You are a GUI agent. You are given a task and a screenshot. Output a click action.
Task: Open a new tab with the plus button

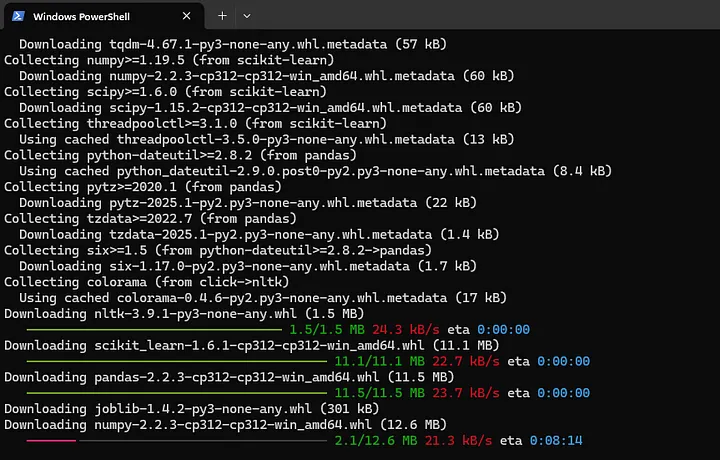tap(222, 16)
